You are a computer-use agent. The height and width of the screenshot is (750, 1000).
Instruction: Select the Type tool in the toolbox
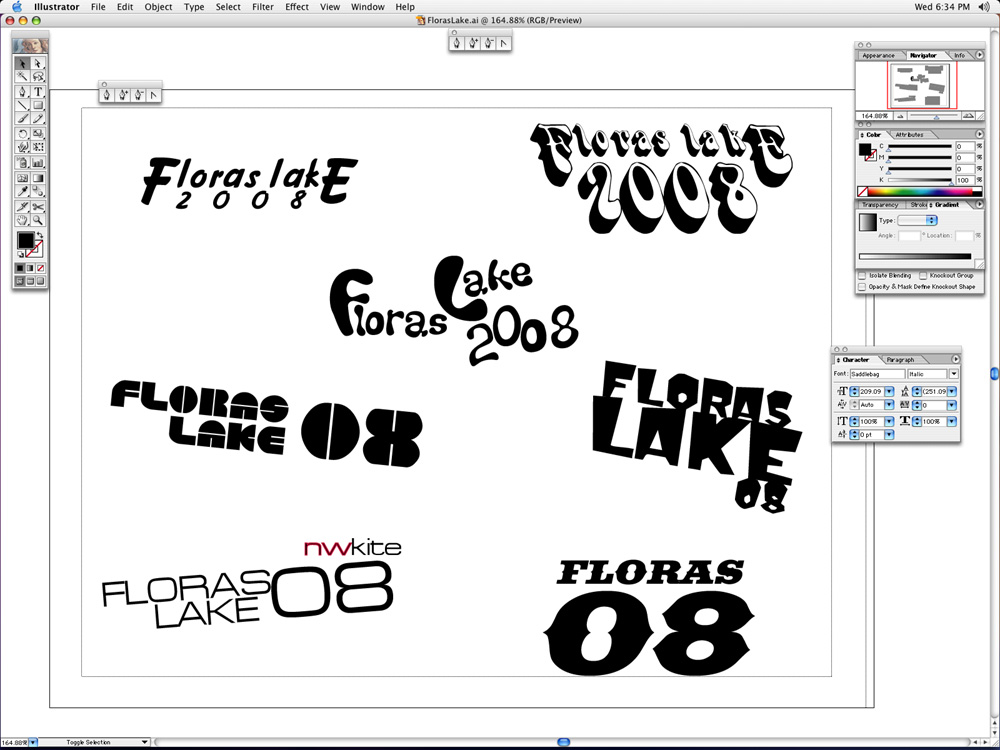[x=38, y=91]
